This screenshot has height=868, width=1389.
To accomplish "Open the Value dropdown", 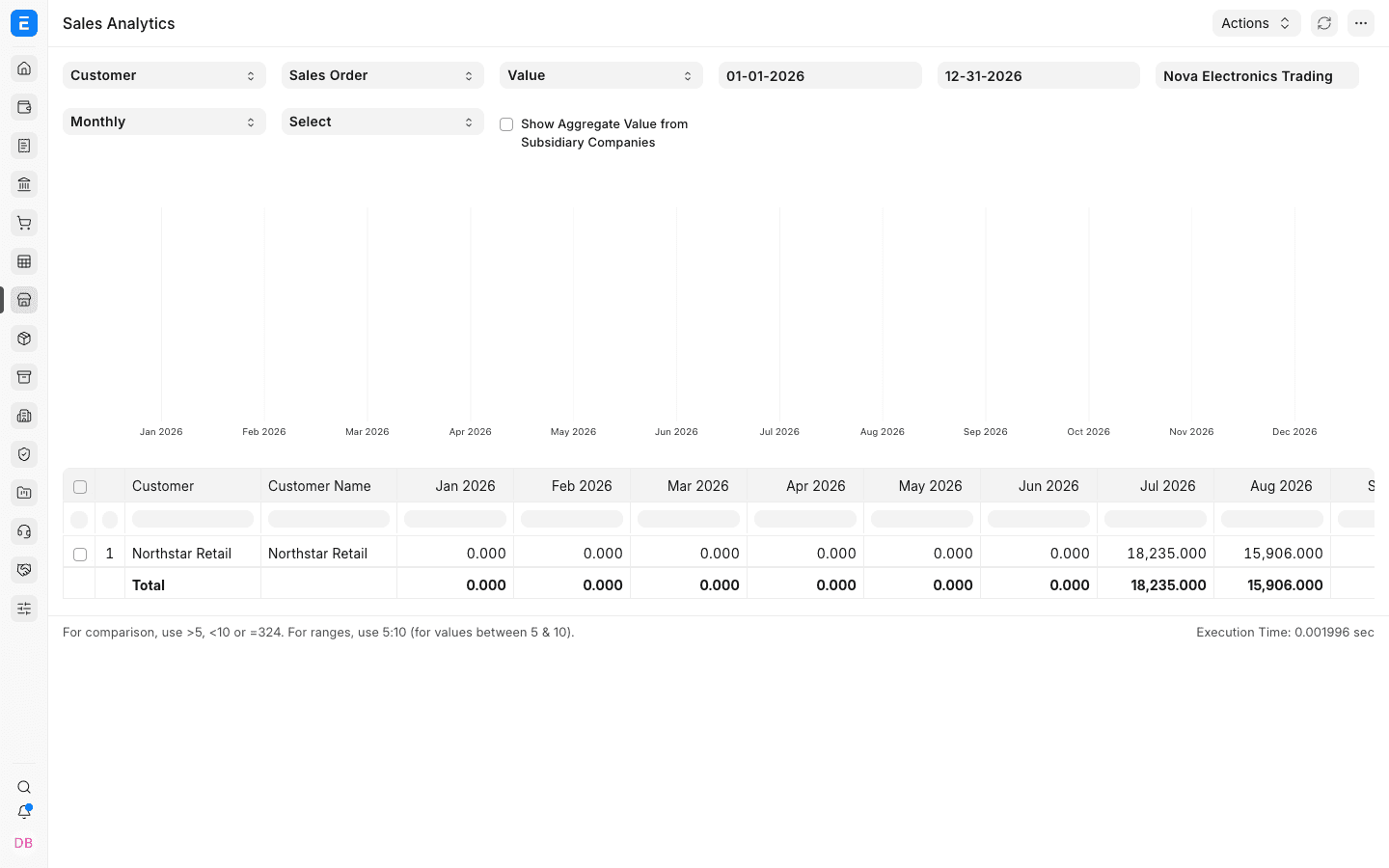I will (x=601, y=75).
